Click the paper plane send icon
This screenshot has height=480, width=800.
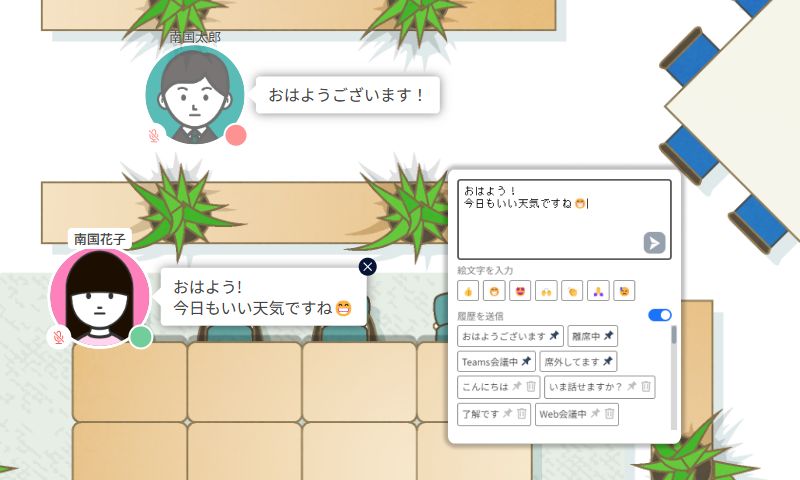coord(654,242)
